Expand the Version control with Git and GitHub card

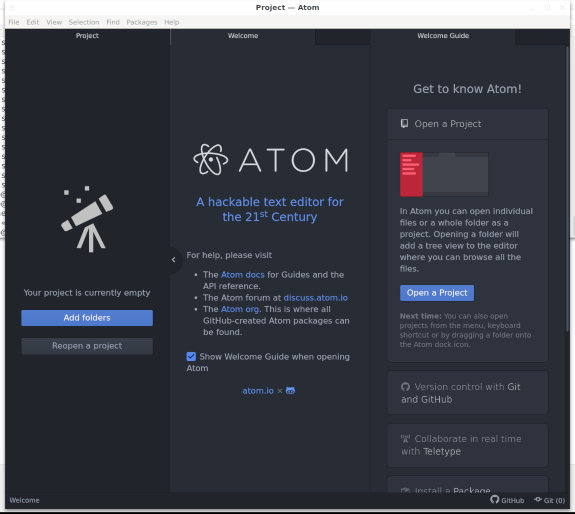tap(468, 393)
